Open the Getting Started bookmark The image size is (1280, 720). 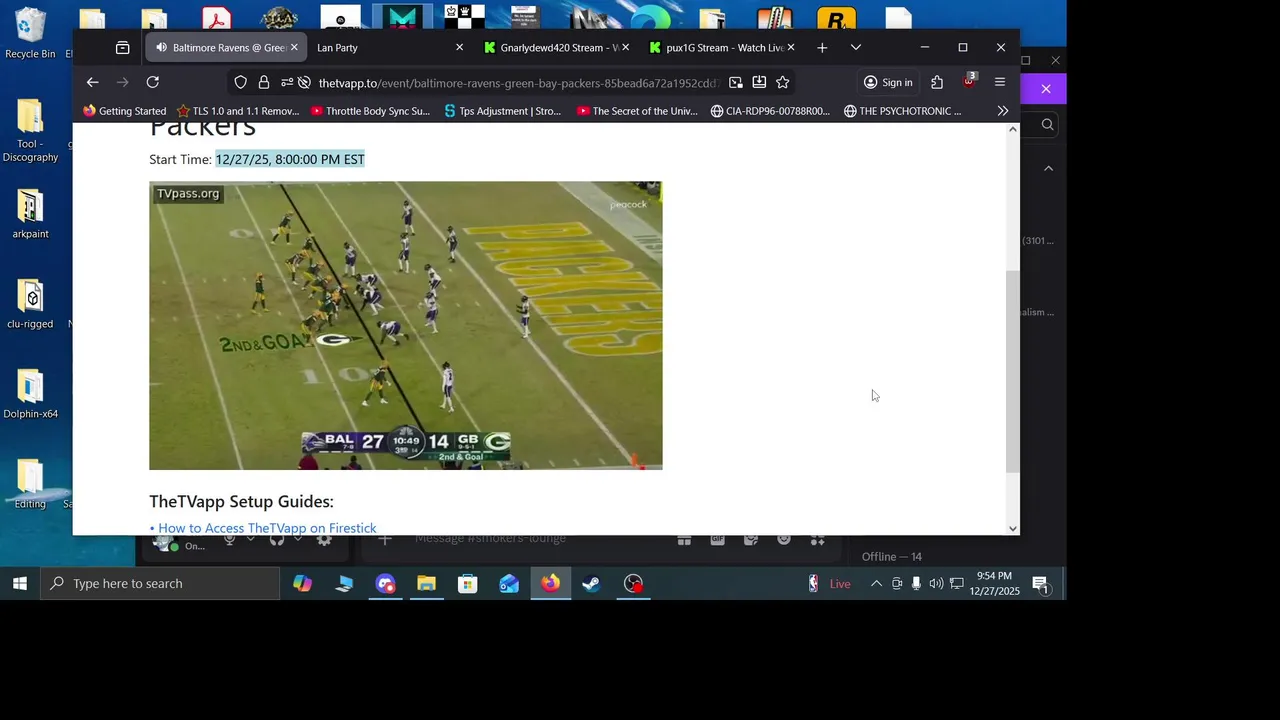tap(124, 111)
